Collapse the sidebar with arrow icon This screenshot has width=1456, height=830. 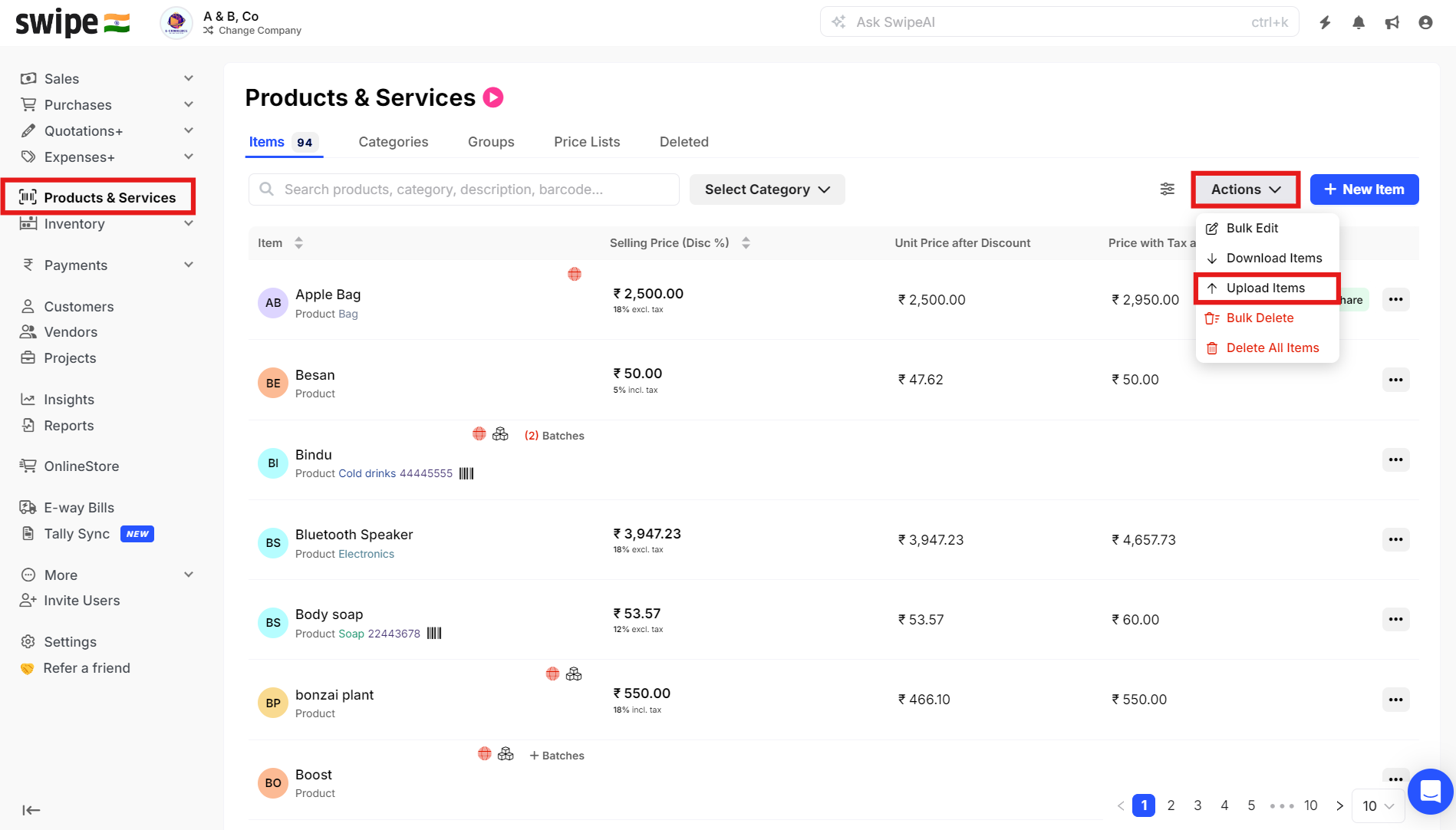[31, 810]
